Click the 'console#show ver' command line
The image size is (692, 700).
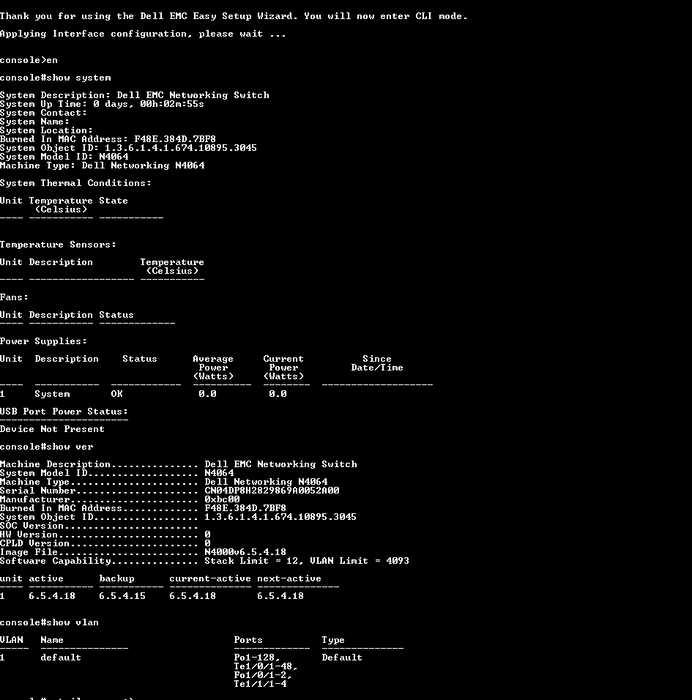[x=46, y=447]
